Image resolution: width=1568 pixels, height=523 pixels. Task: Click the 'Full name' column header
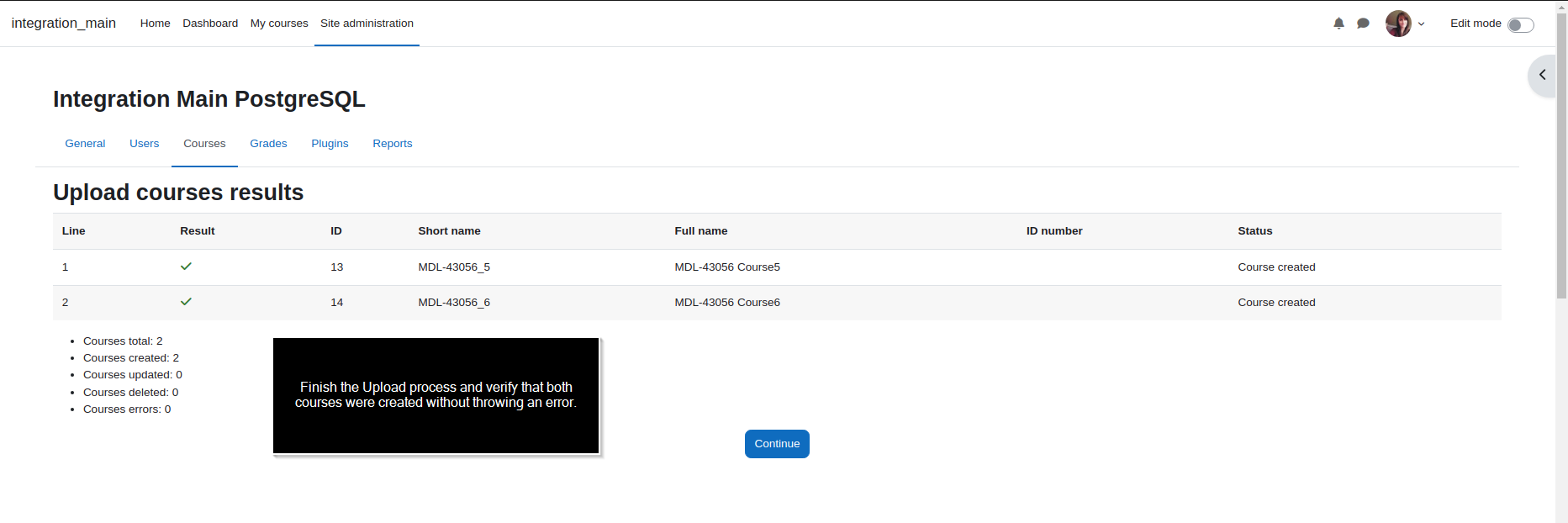pos(701,231)
